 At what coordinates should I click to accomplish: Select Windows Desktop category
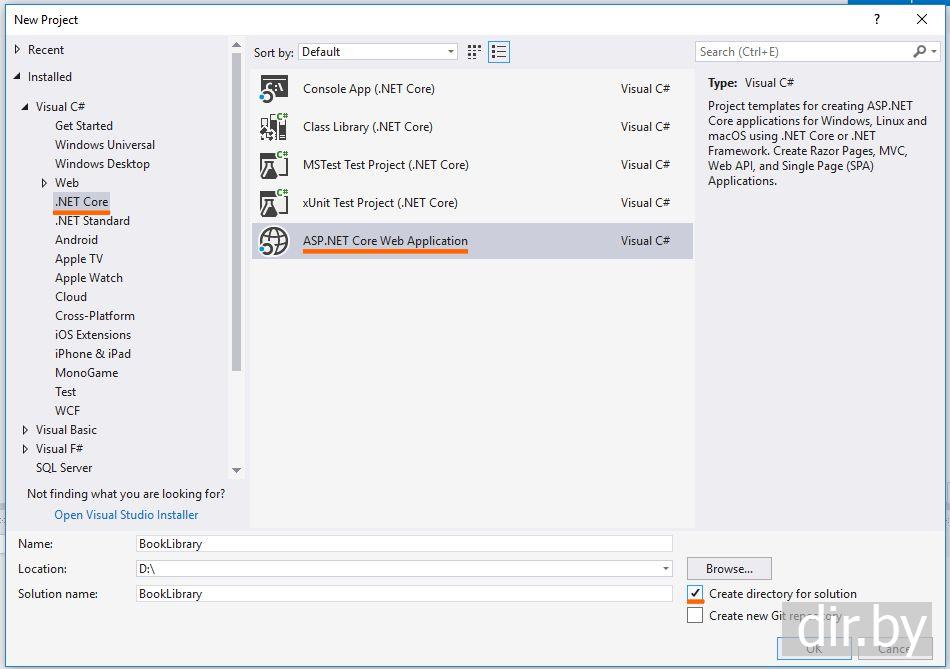click(102, 164)
